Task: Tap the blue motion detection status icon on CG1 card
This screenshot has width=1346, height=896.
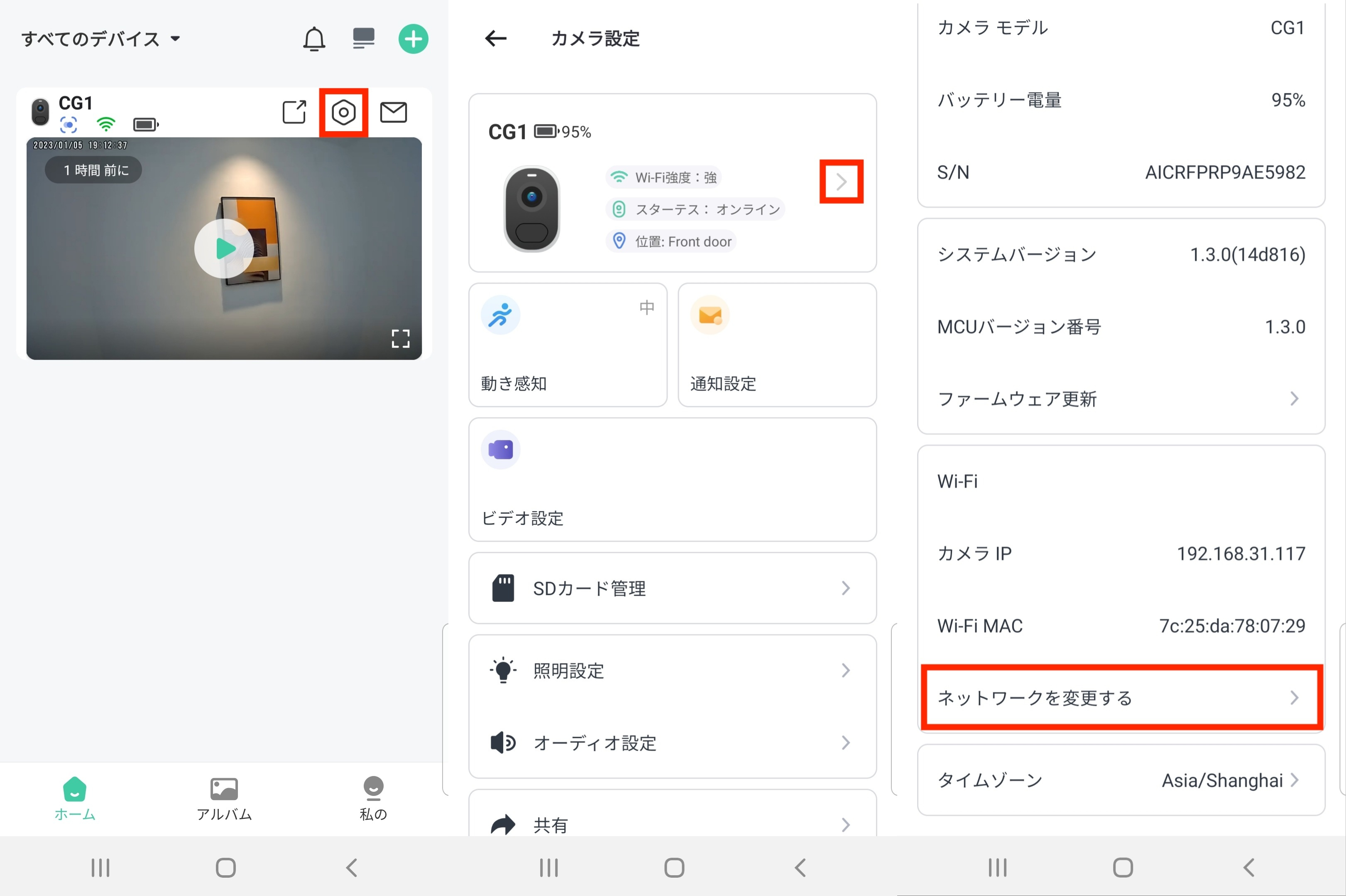Action: point(69,124)
